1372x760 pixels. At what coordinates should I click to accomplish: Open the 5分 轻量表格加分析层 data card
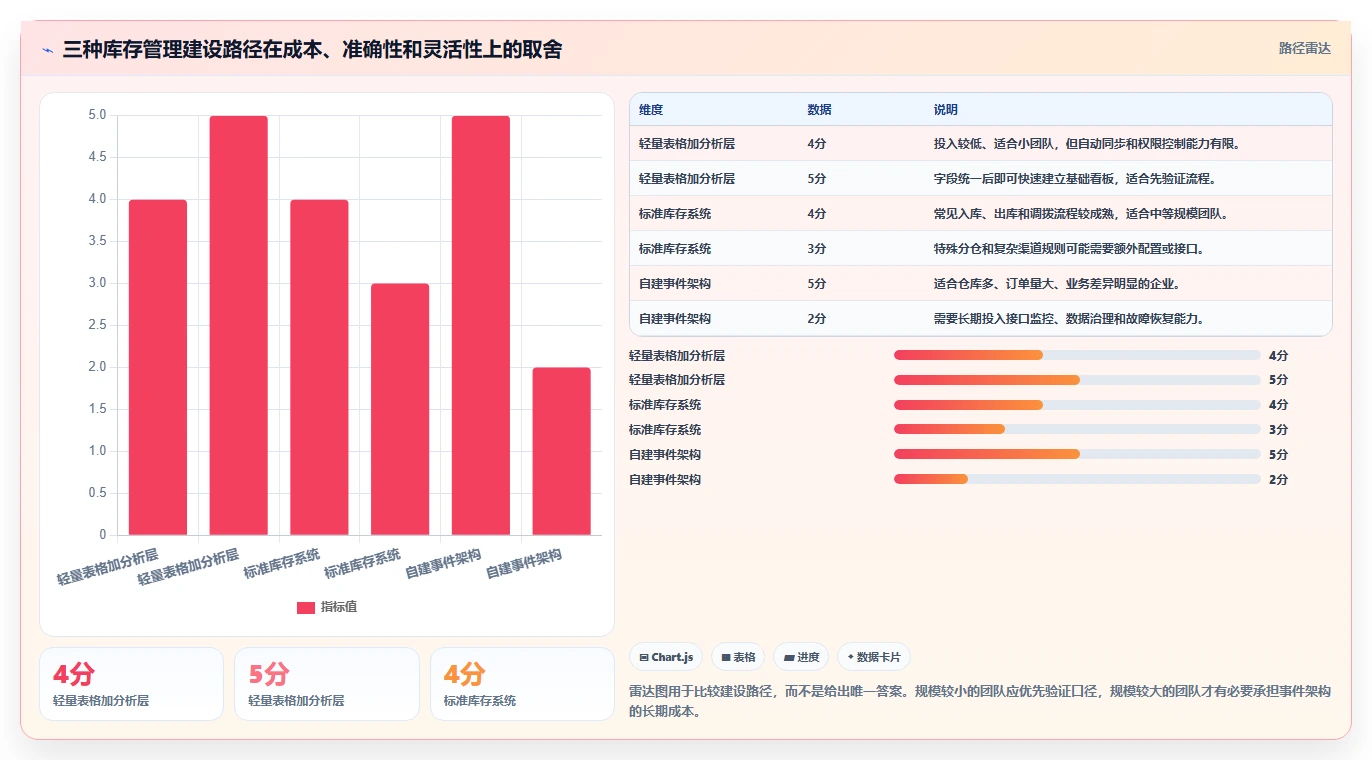[x=327, y=684]
